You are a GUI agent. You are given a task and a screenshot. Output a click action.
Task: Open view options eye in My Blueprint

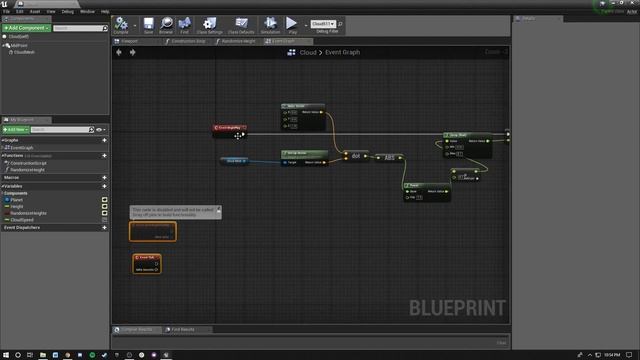[x=100, y=129]
